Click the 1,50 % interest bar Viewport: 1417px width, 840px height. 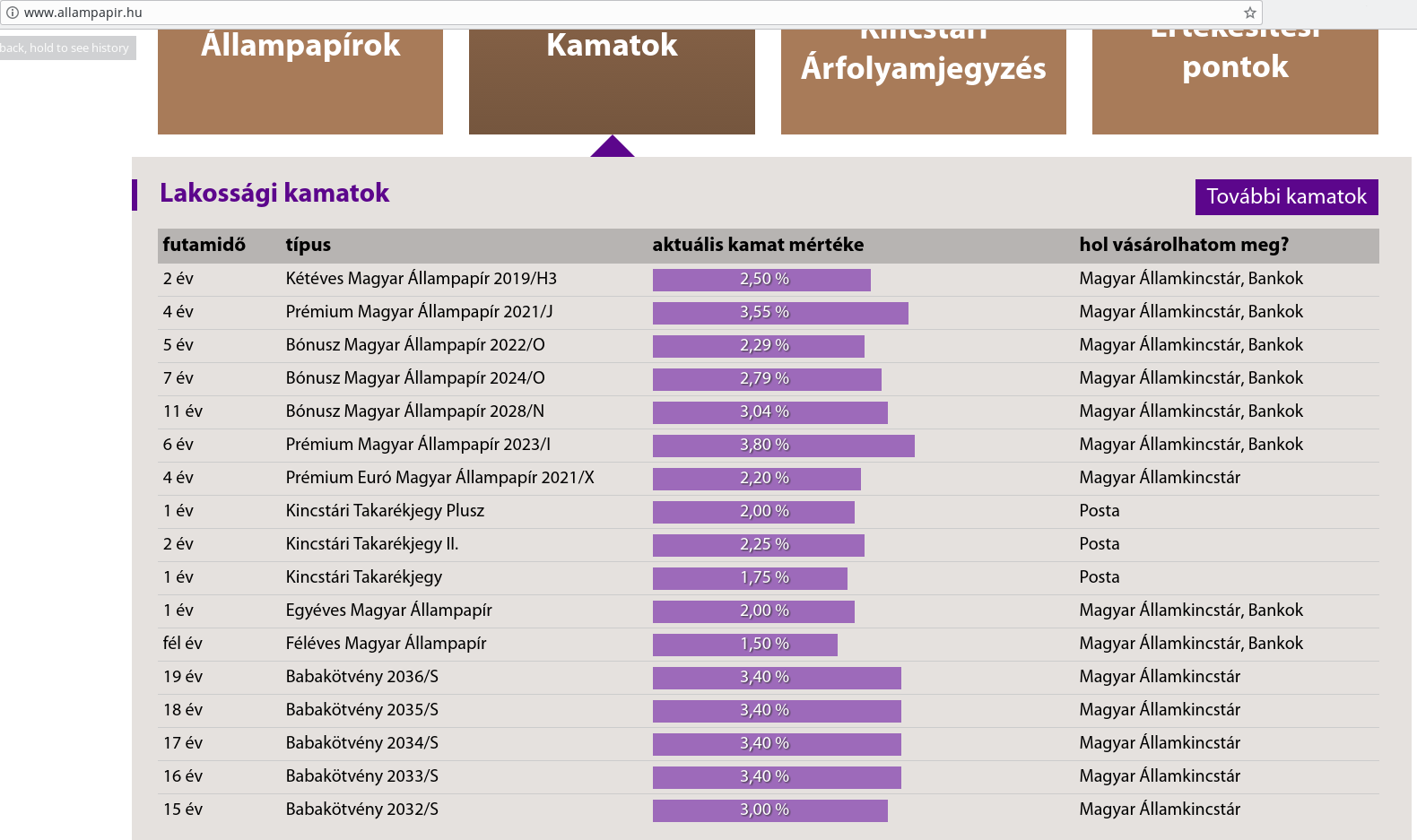[745, 645]
